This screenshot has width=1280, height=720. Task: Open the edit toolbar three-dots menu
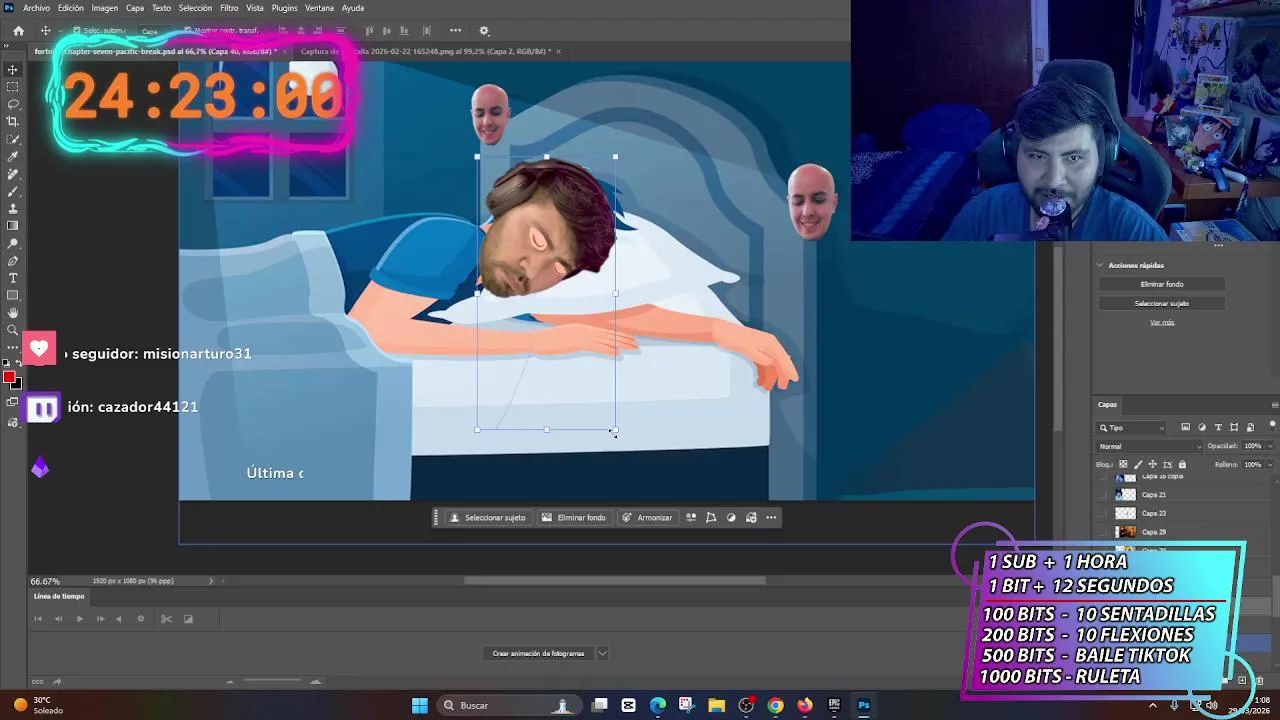[x=13, y=347]
